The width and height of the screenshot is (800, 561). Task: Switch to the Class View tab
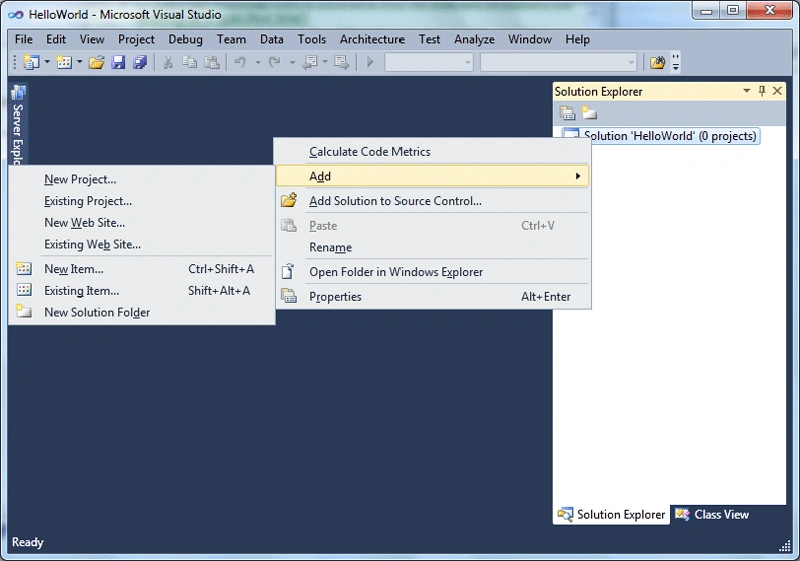(712, 514)
